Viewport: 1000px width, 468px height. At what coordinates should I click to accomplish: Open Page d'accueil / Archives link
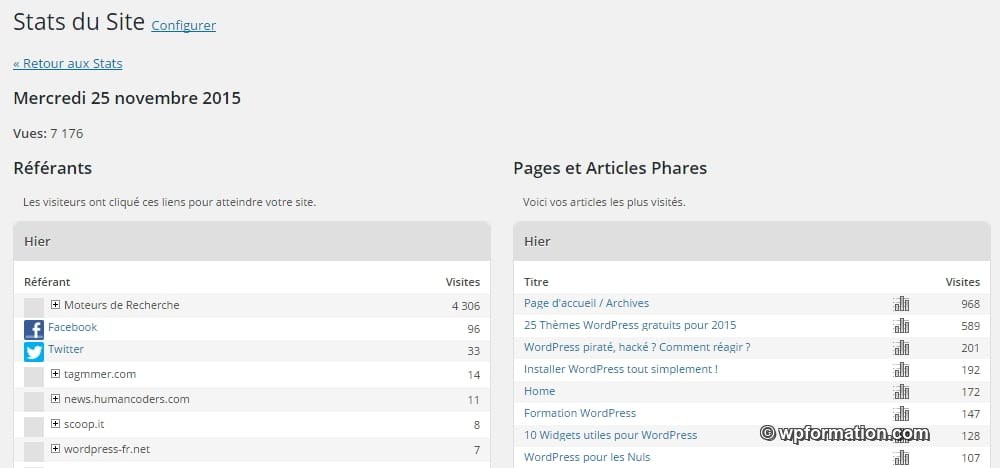pos(587,303)
